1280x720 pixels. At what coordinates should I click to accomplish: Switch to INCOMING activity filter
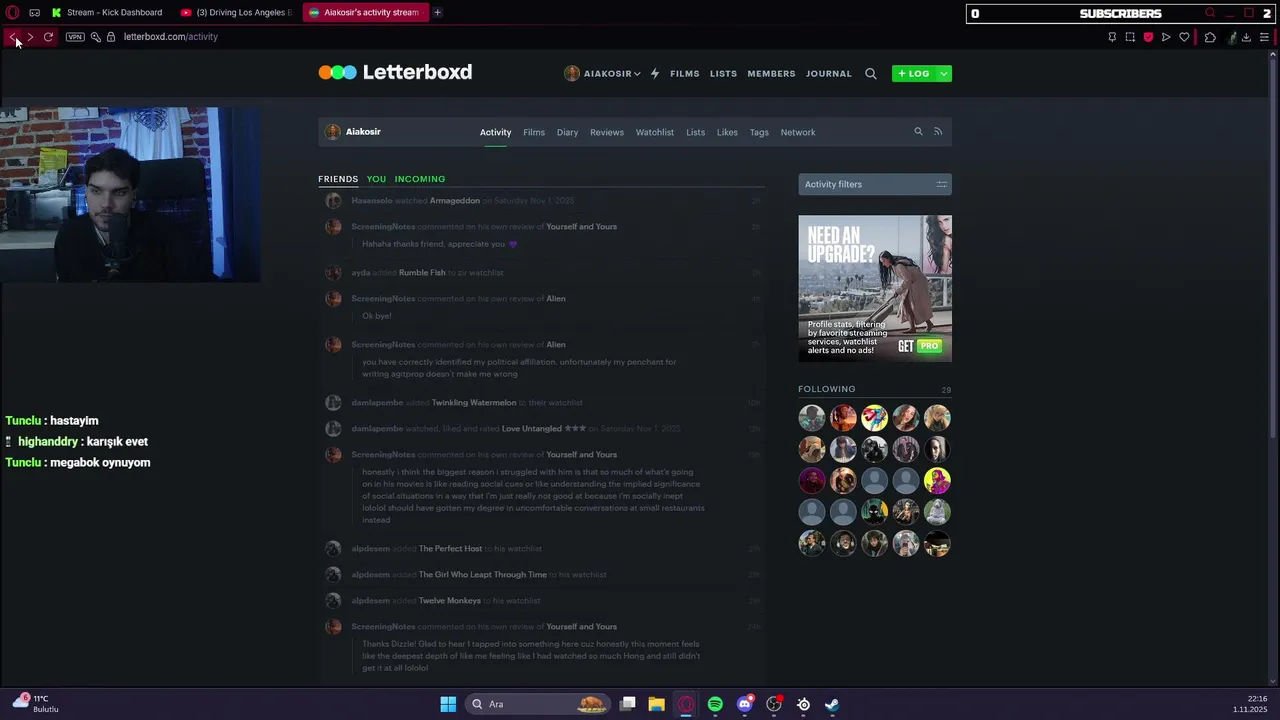420,179
